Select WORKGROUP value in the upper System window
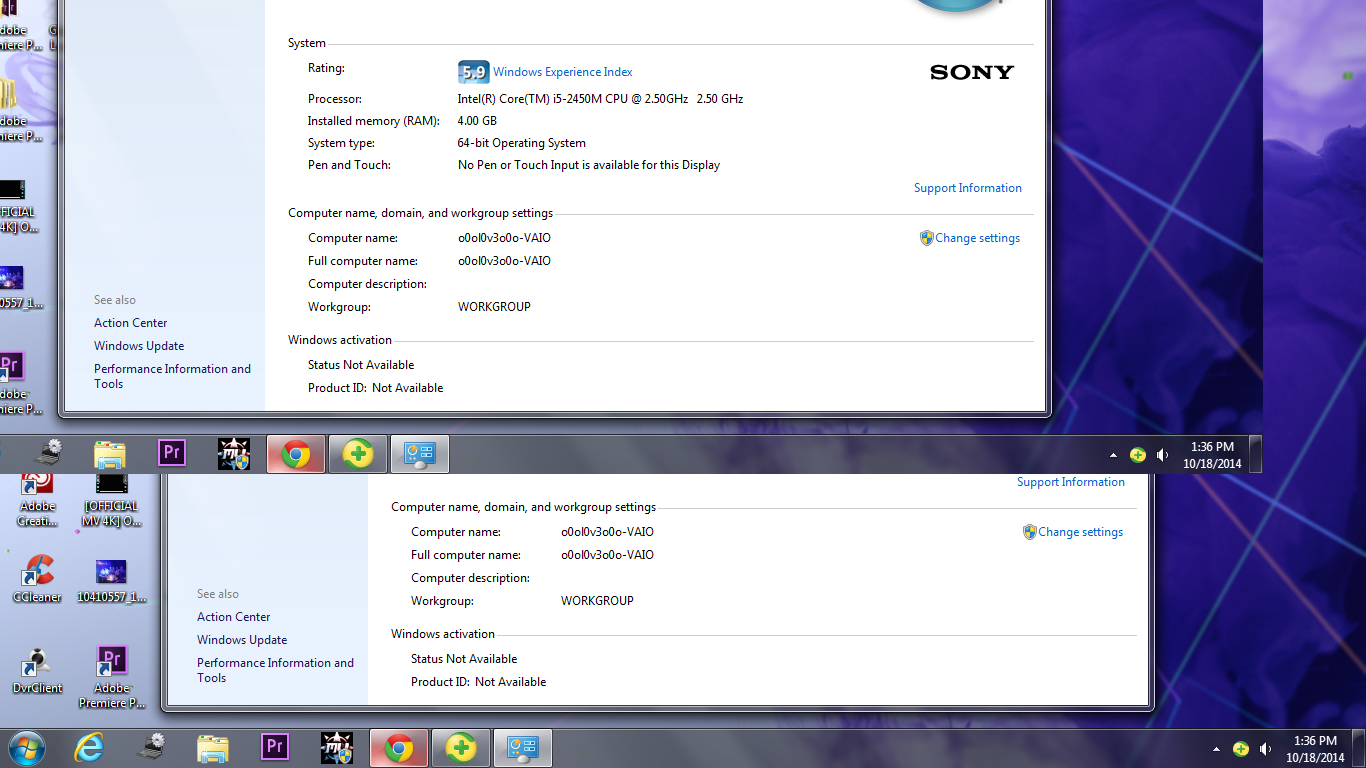Image resolution: width=1366 pixels, height=768 pixels. click(494, 307)
